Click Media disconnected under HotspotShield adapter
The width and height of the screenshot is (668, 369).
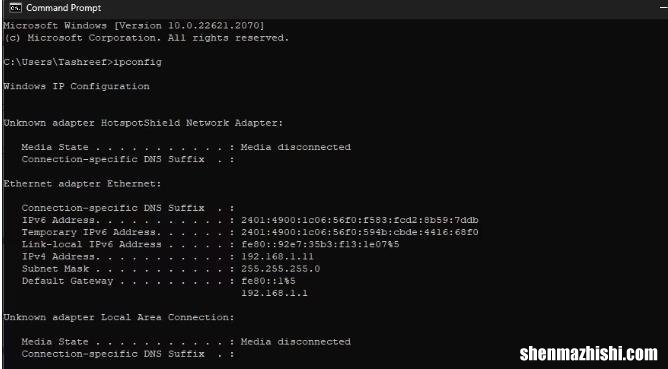coord(296,147)
